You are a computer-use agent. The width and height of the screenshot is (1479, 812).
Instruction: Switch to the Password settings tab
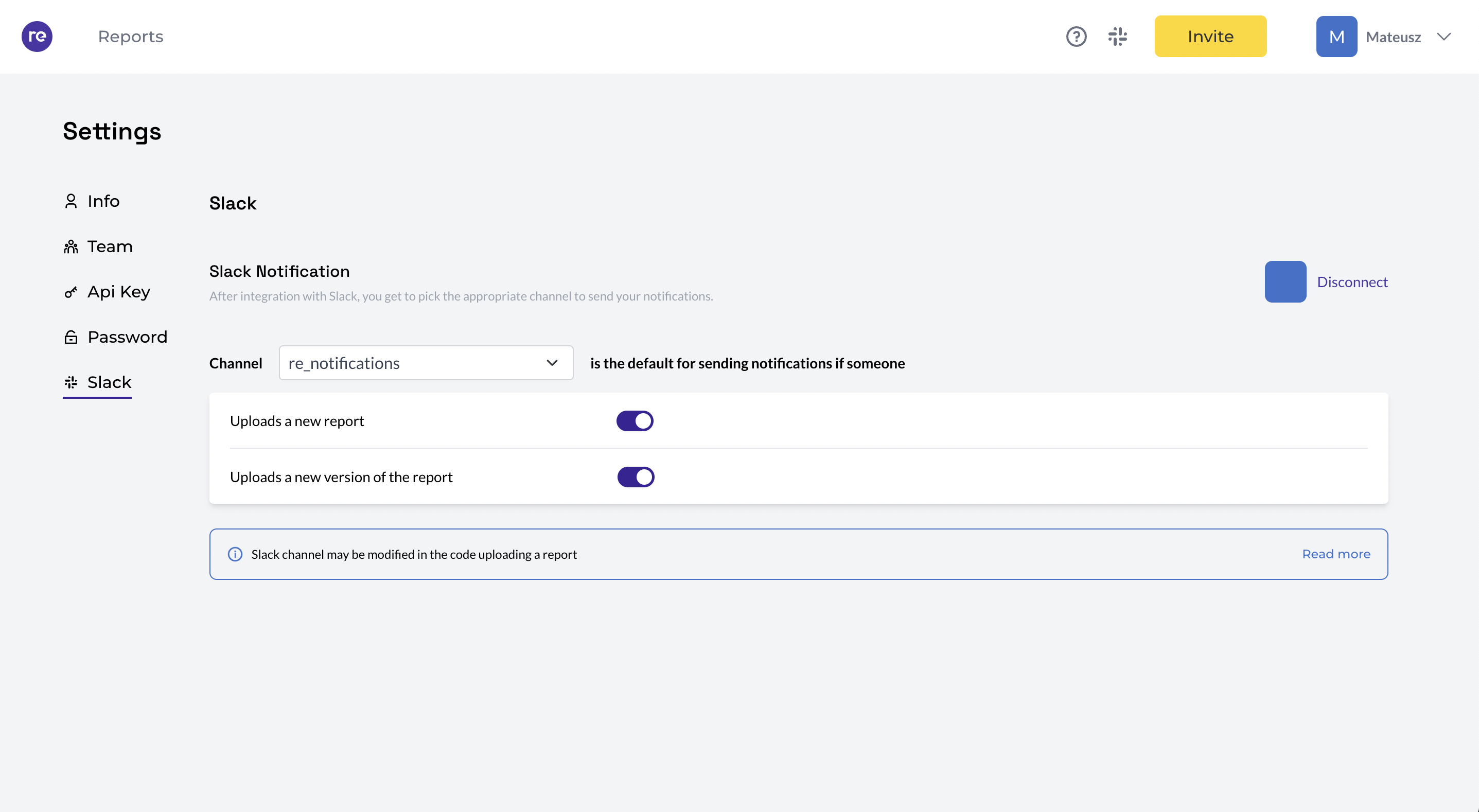coord(115,337)
